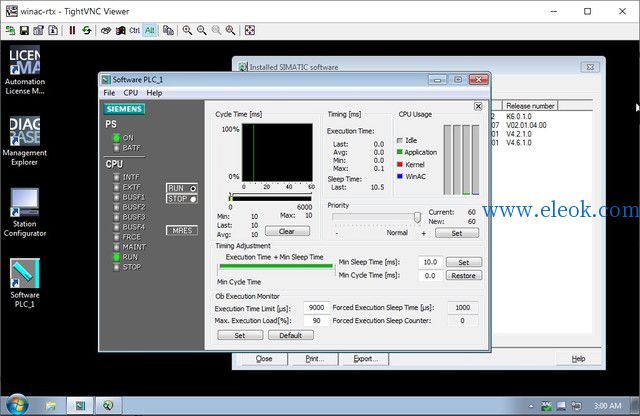Show hidden tray icons arrow

pyautogui.click(x=531, y=406)
